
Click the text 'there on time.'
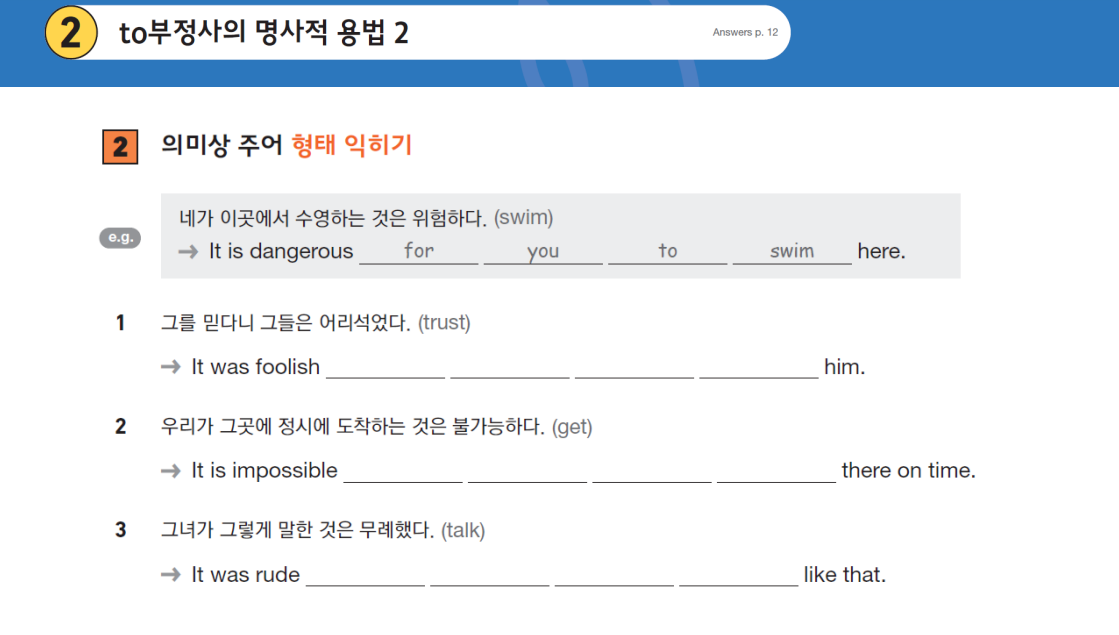click(x=908, y=471)
